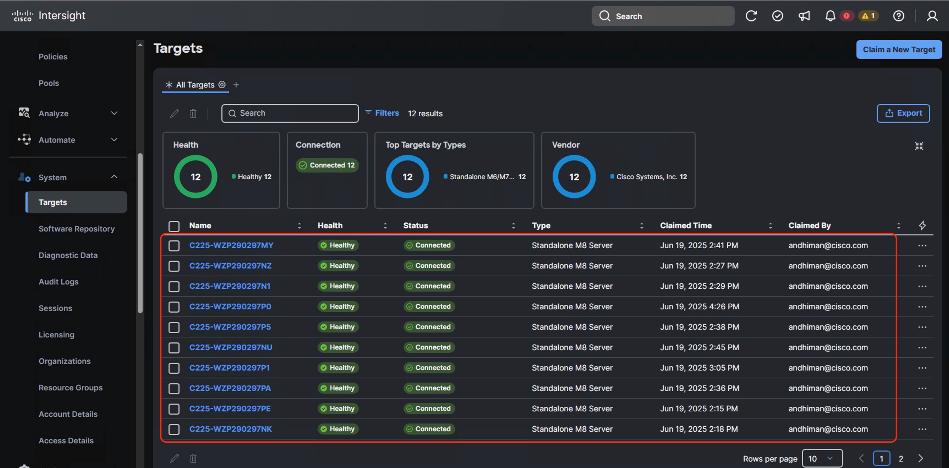Toggle the select-all header checkbox

pyautogui.click(x=174, y=226)
